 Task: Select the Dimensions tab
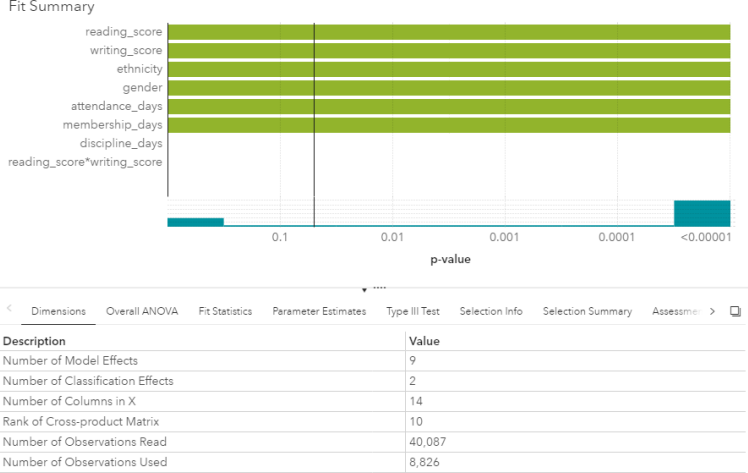[x=58, y=311]
